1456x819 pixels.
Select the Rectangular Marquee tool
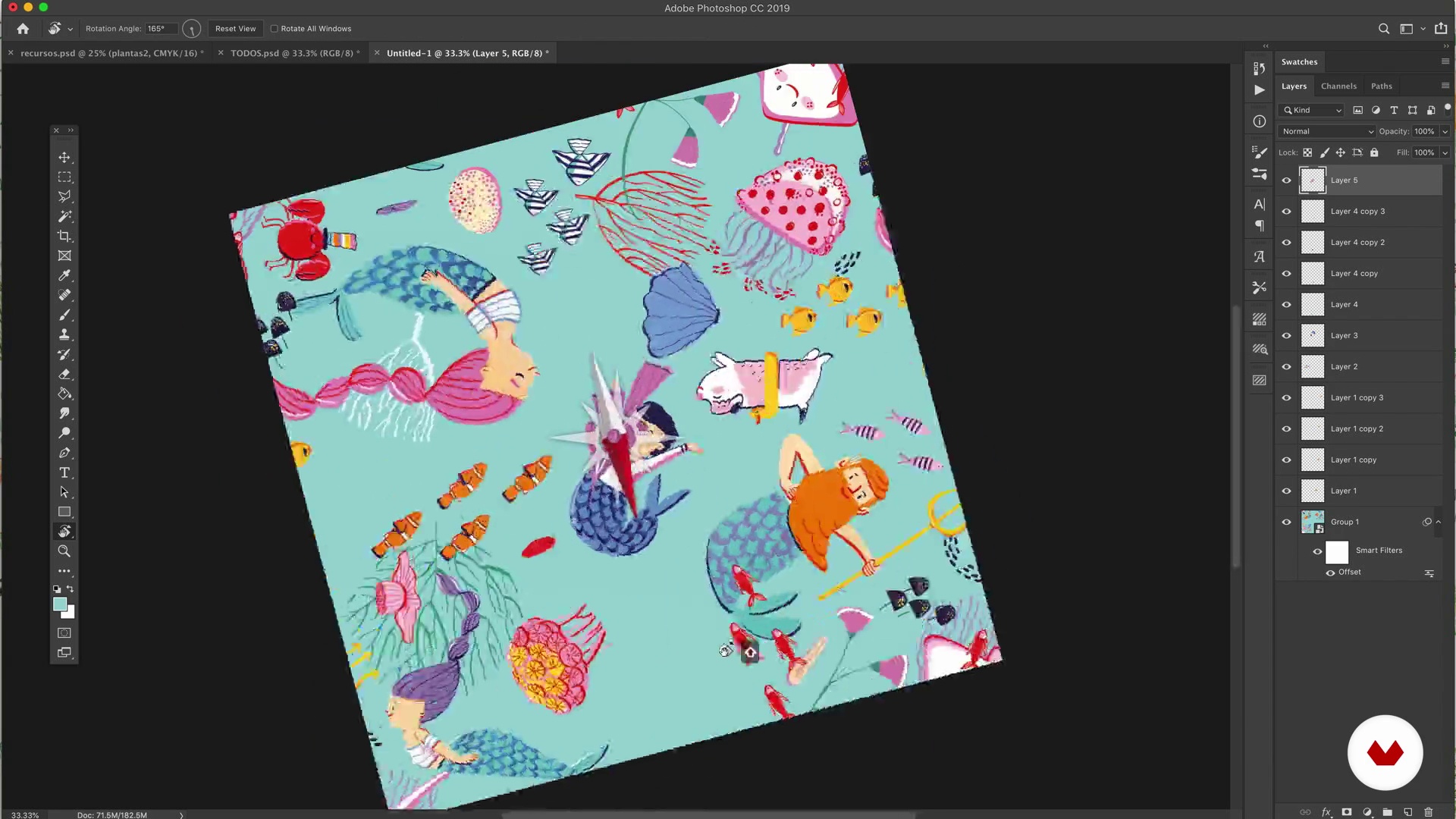pos(64,177)
